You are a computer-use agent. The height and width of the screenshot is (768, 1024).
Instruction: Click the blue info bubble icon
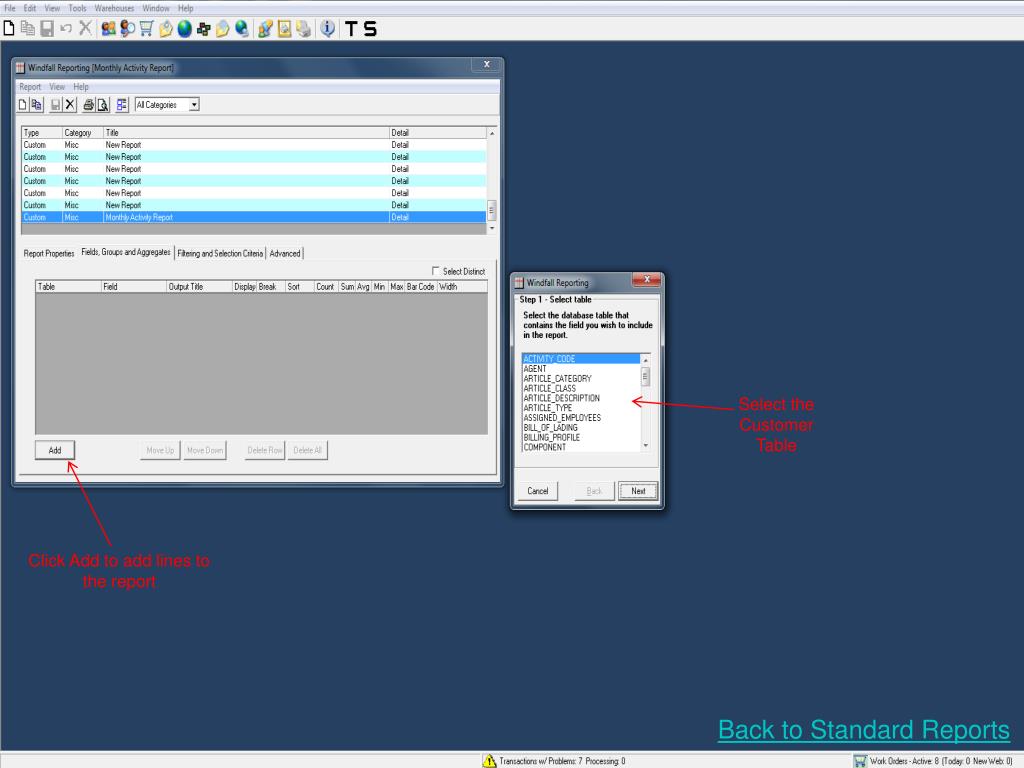(327, 28)
